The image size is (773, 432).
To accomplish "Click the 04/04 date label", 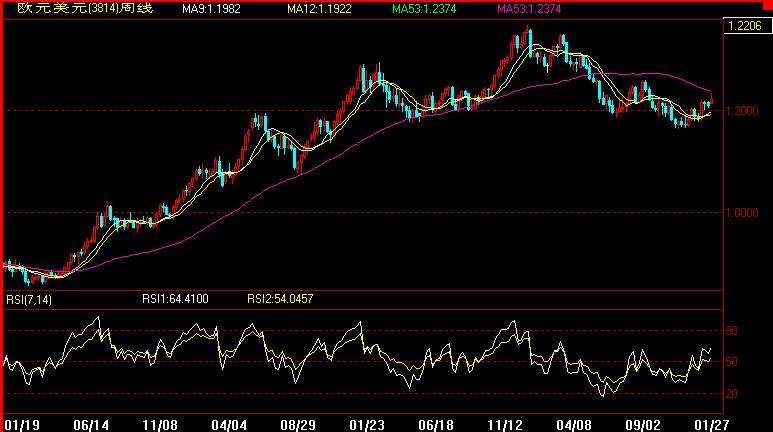I will pos(229,425).
